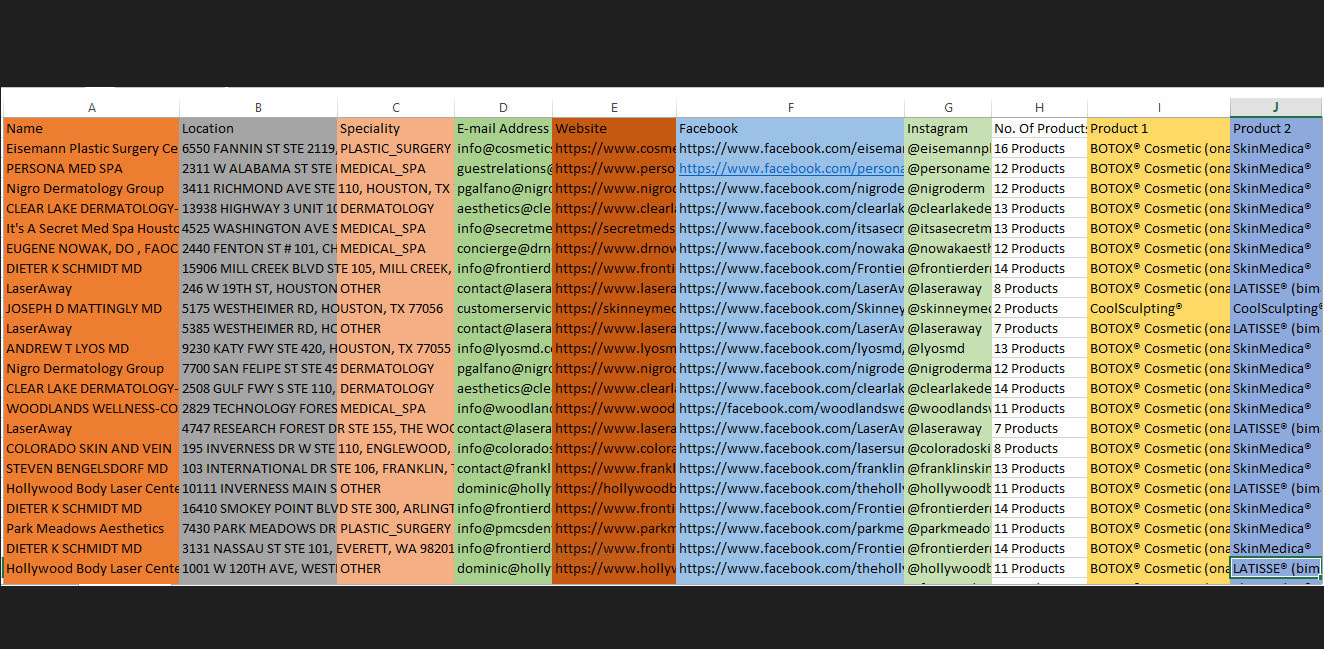The height and width of the screenshot is (649, 1324).
Task: Select Park Meadows Aesthetics name cell
Action: (92, 529)
